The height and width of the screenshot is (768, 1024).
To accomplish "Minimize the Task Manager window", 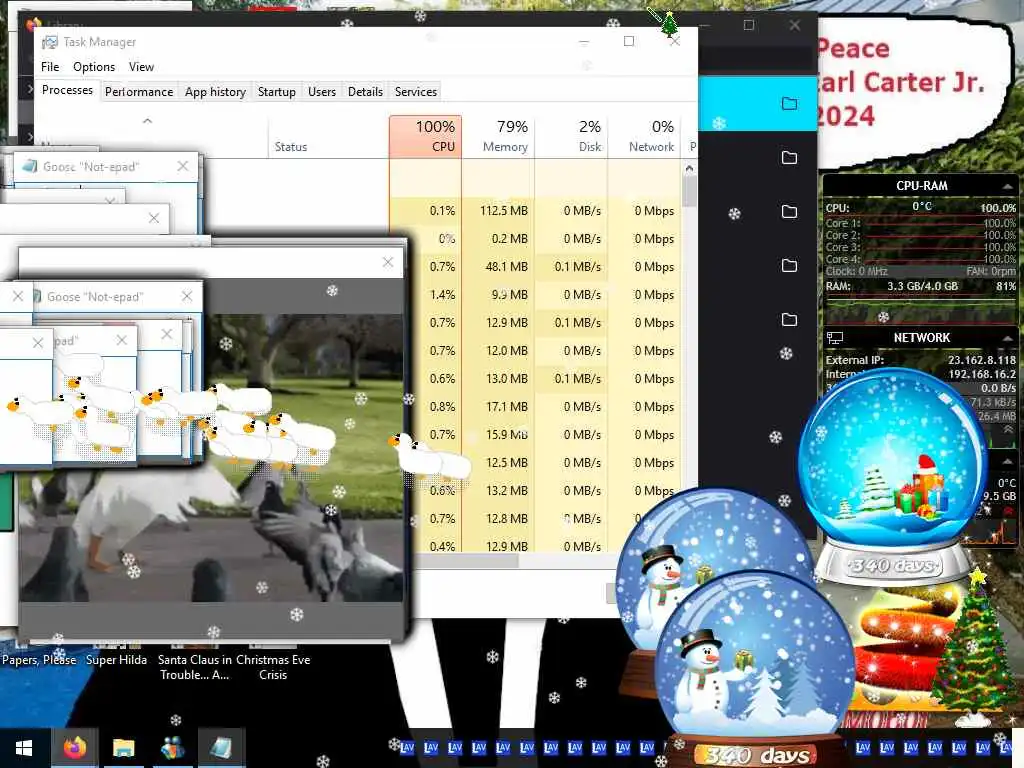I will click(x=584, y=42).
